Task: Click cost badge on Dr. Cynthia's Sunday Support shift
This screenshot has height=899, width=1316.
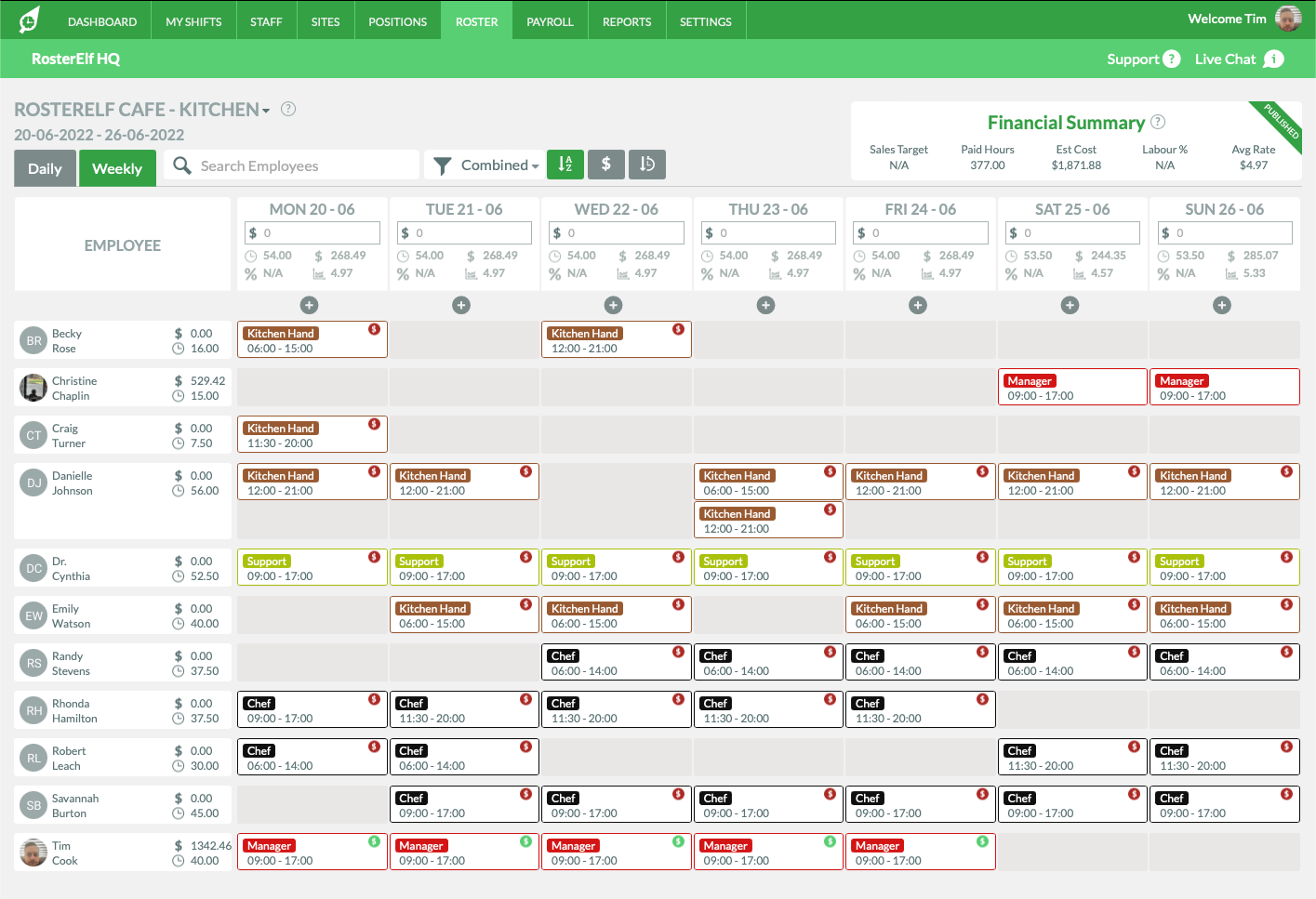Action: [x=1286, y=557]
